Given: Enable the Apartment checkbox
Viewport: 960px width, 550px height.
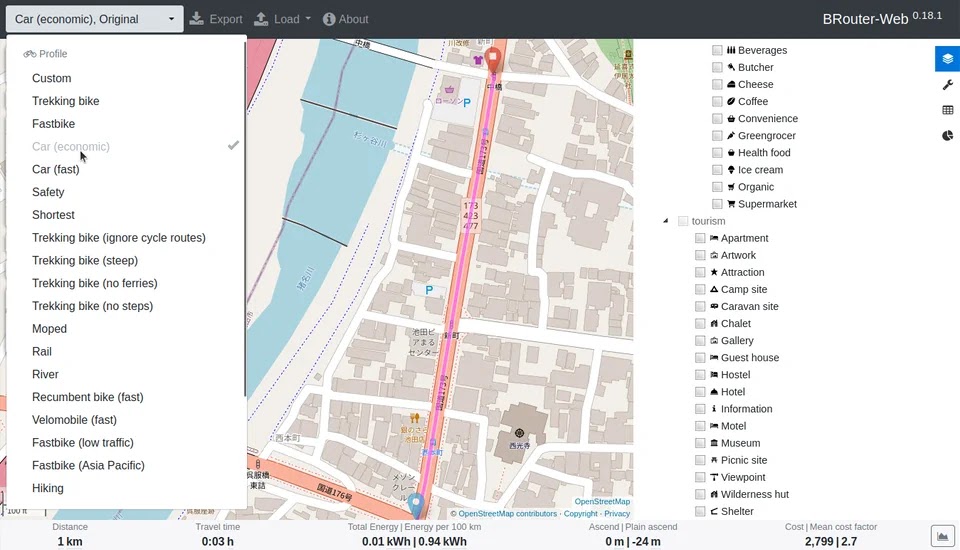Looking at the screenshot, I should click(700, 238).
